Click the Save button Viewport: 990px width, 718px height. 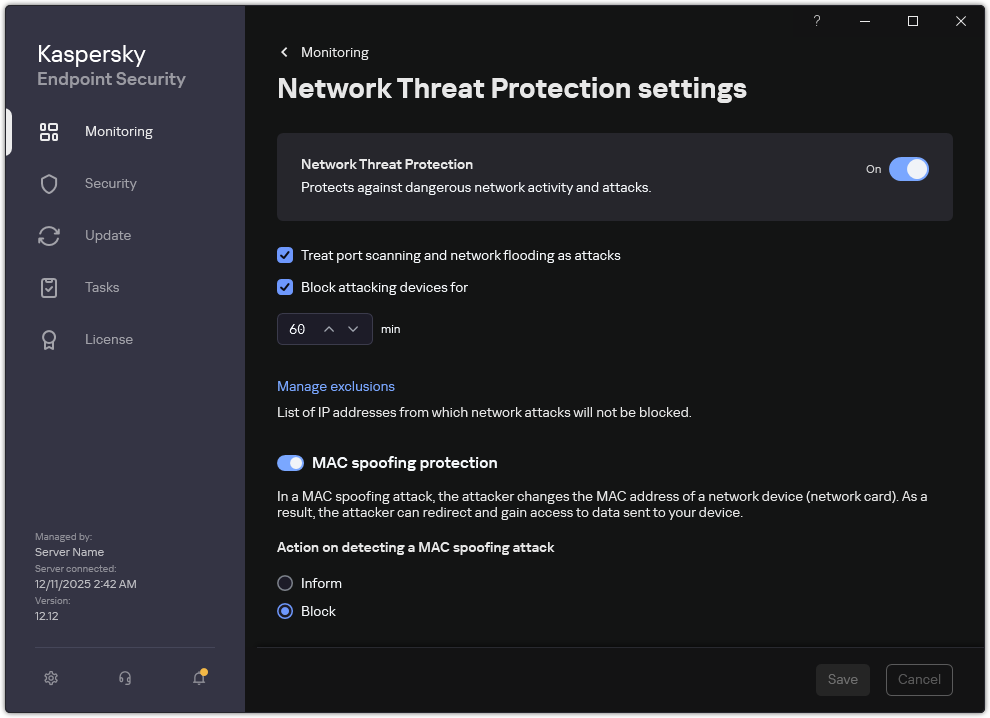pos(842,679)
